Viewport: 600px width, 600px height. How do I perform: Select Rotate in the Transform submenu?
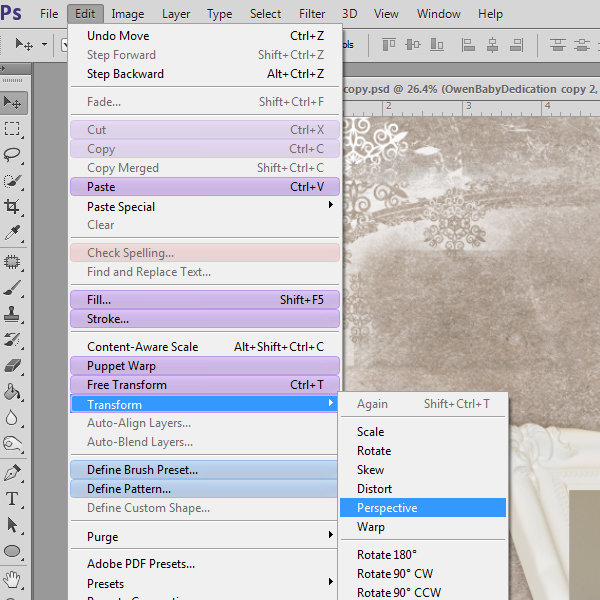coord(423,451)
